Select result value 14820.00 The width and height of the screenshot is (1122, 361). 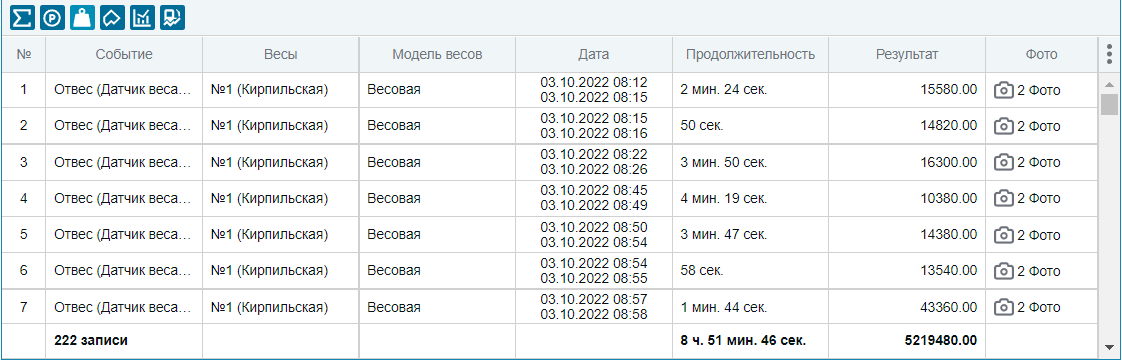click(949, 126)
